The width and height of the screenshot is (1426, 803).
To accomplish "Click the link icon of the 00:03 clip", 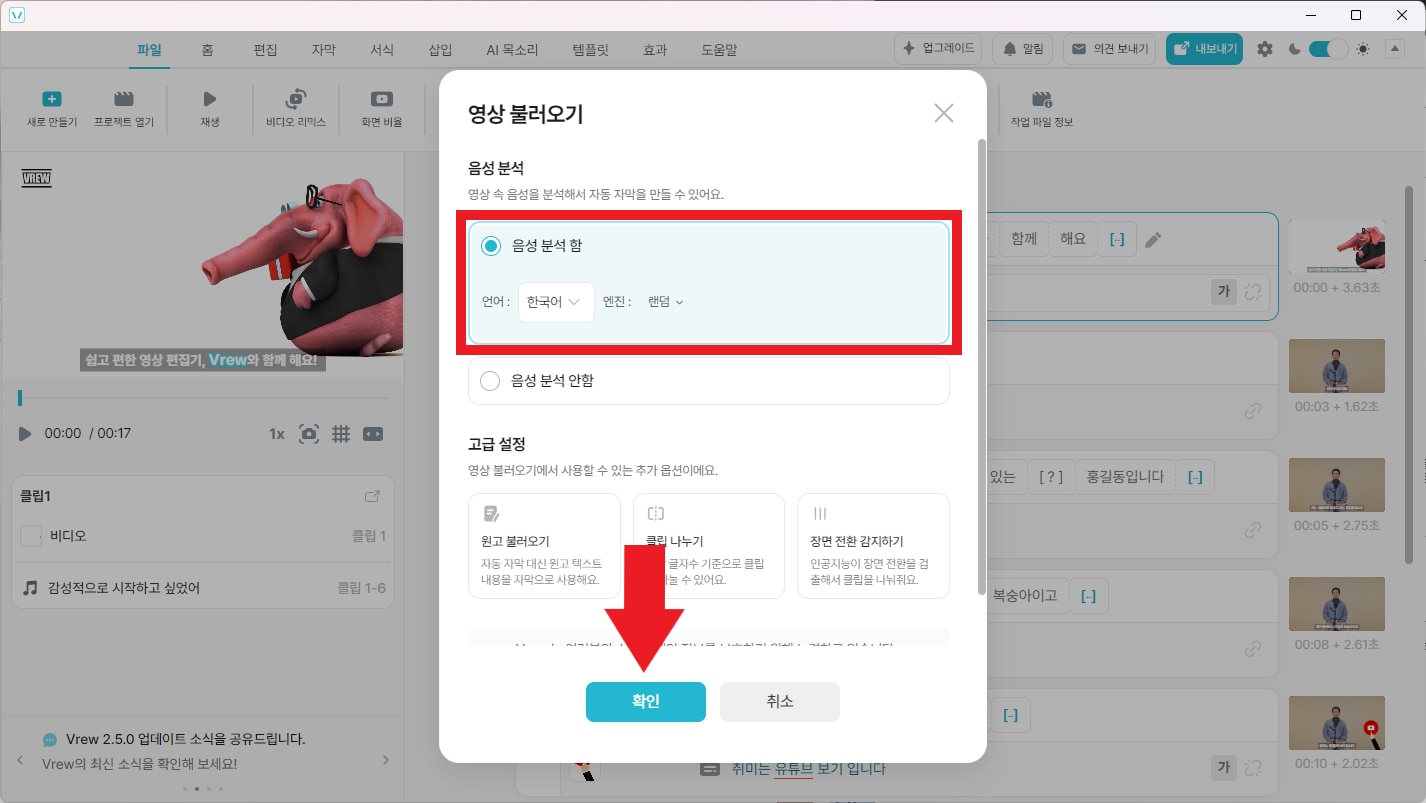I will (x=1252, y=411).
